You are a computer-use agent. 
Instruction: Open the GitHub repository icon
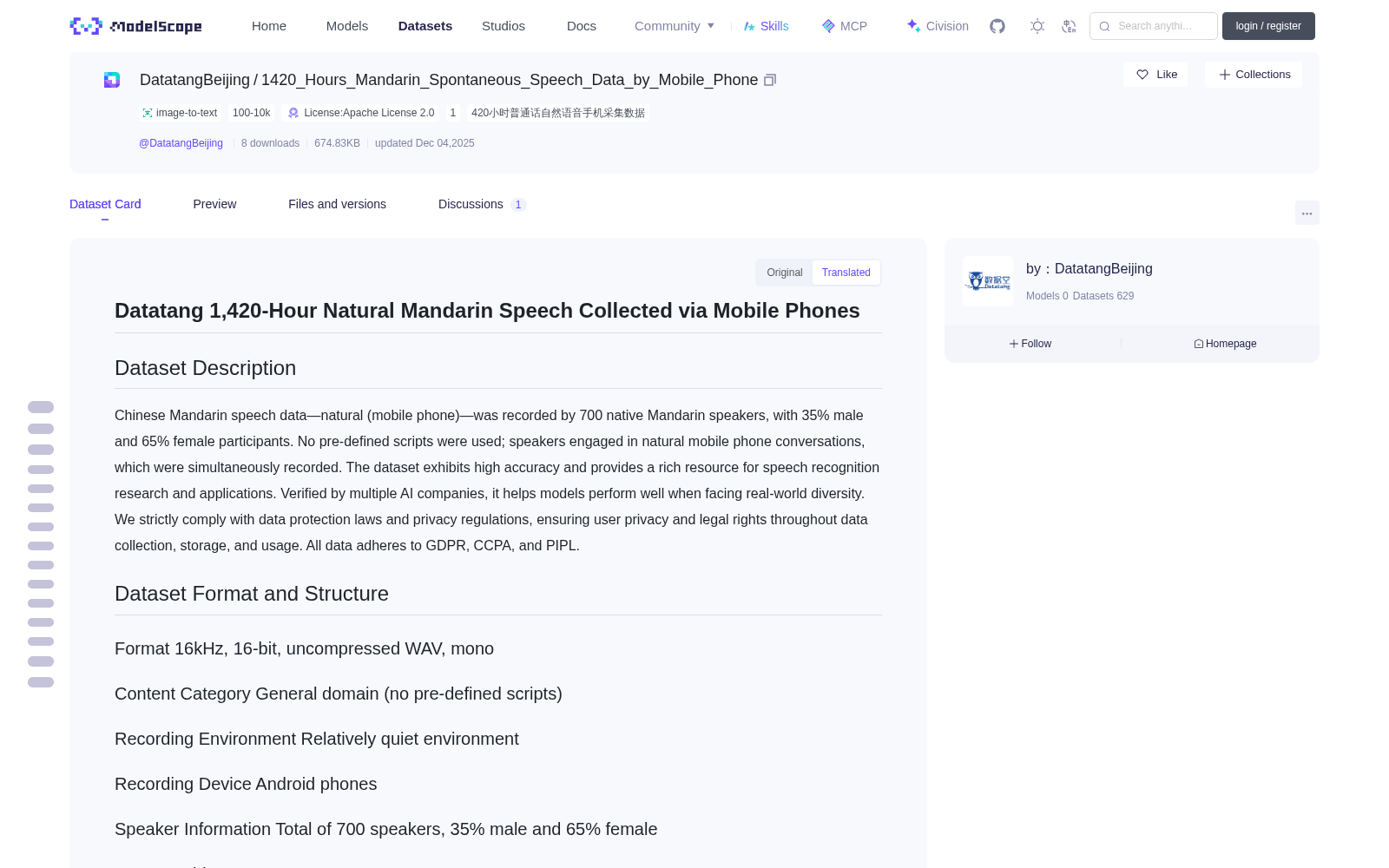pyautogui.click(x=997, y=26)
